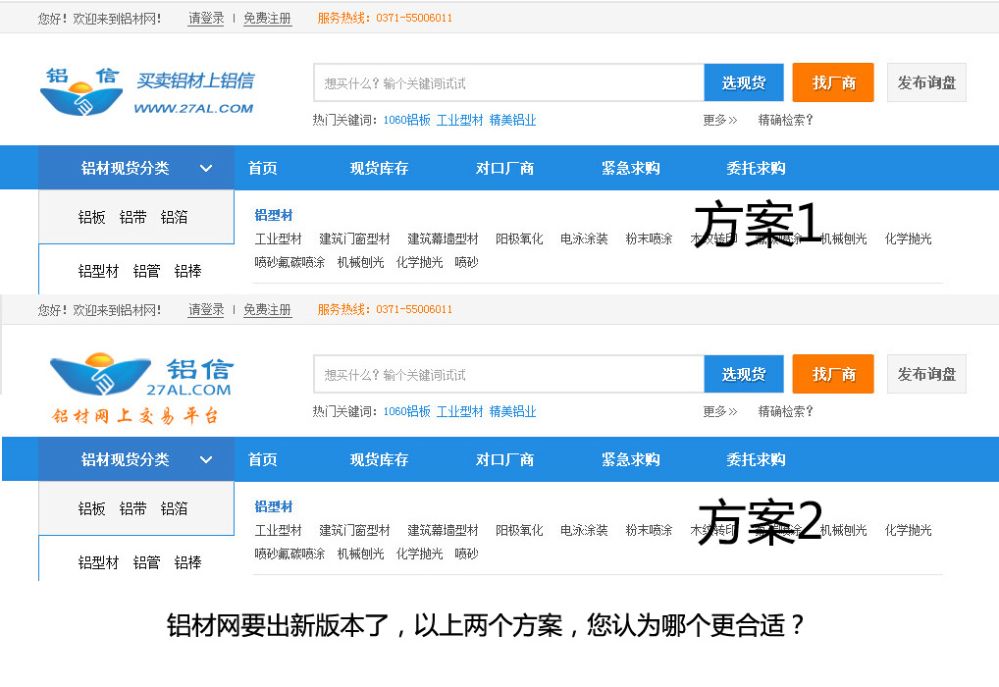Screen dimensions: 999x687
Task: Go to 首页 in 方案1 navigation bar
Action: pyautogui.click(x=262, y=168)
